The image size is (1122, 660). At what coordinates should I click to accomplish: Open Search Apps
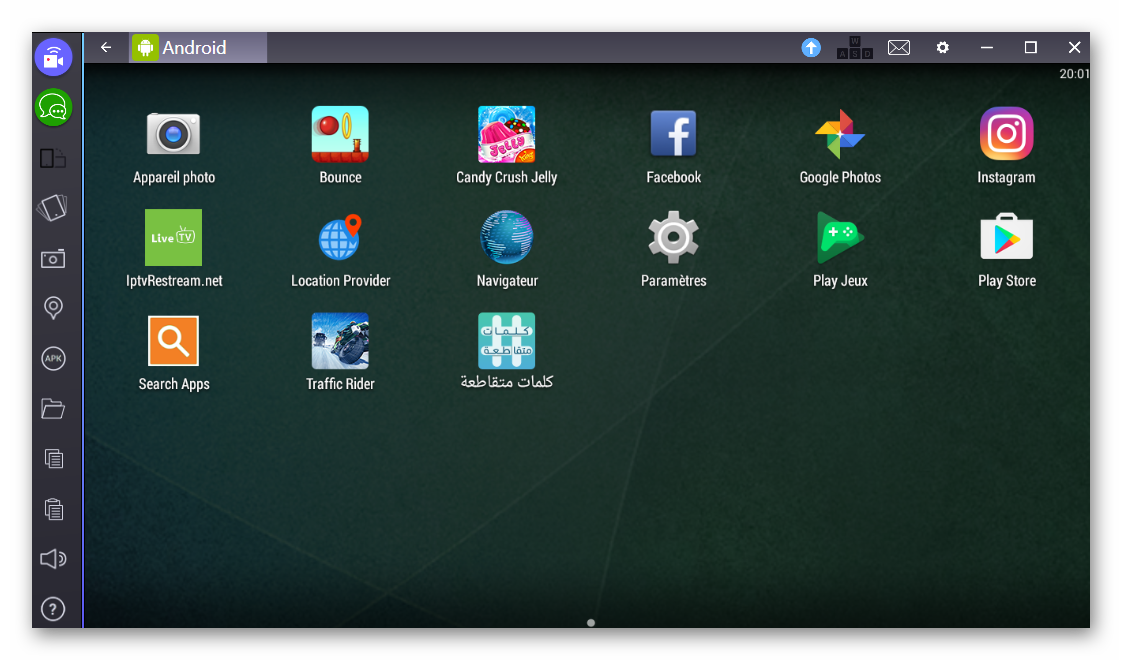point(174,341)
